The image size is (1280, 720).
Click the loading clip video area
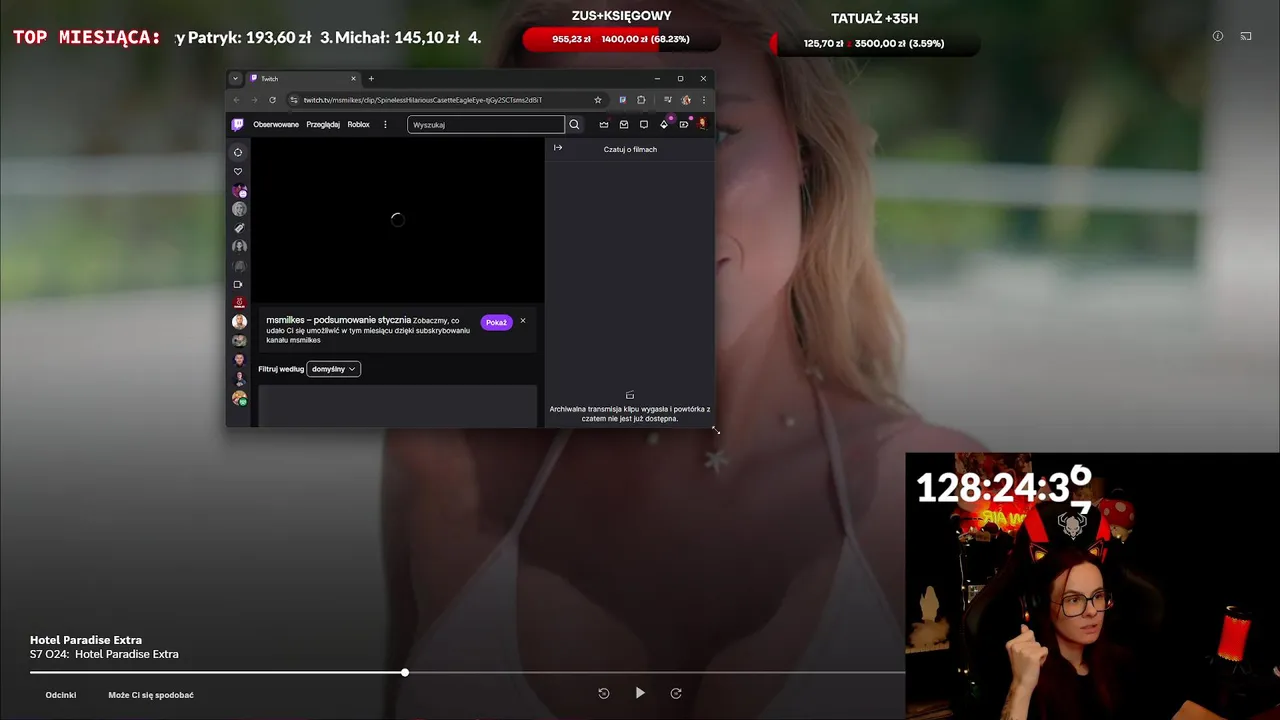397,220
